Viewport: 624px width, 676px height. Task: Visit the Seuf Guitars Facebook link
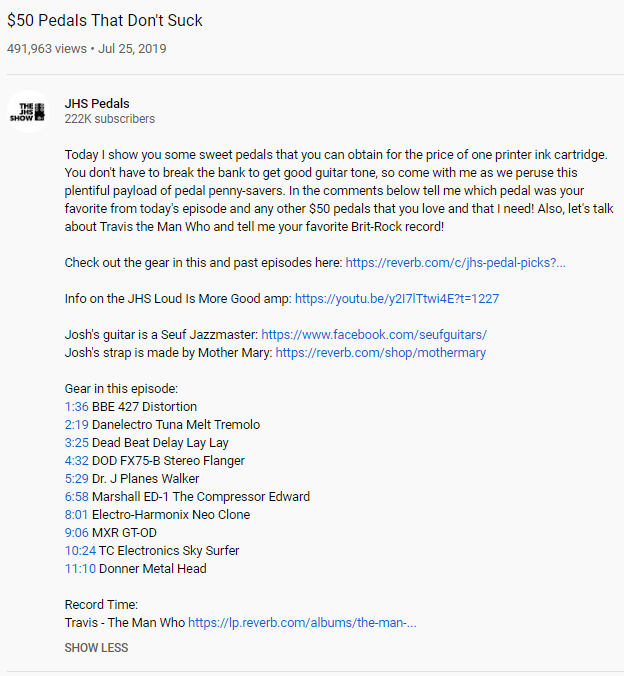click(374, 334)
